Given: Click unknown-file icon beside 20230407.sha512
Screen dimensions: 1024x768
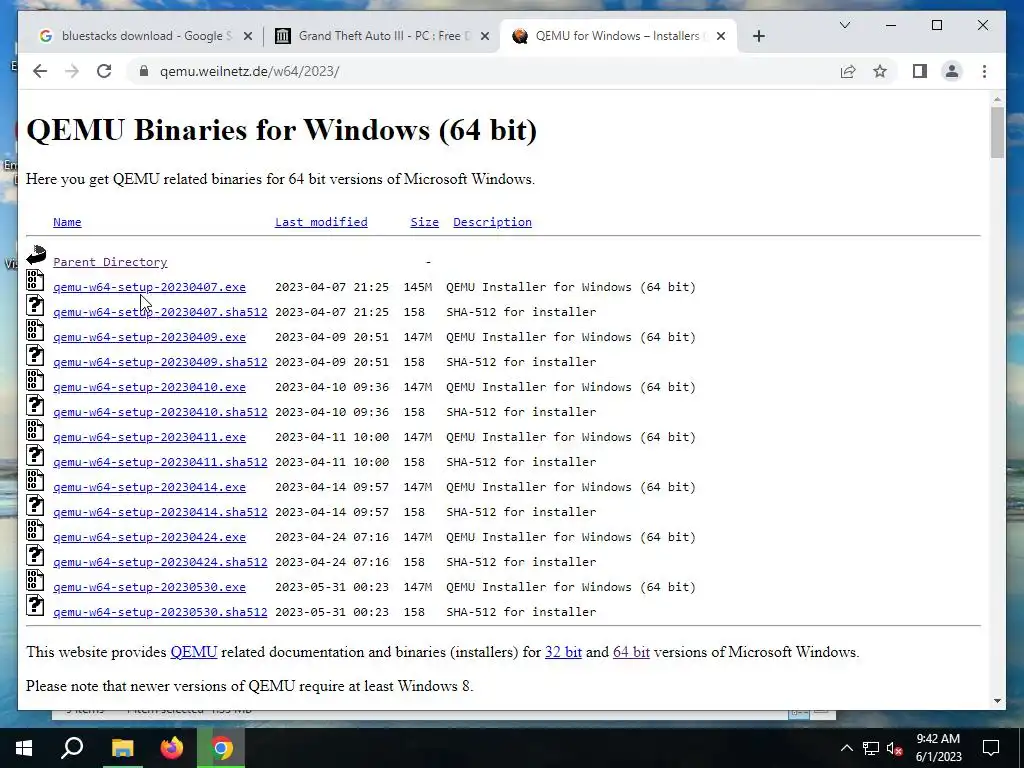Looking at the screenshot, I should [35, 305].
